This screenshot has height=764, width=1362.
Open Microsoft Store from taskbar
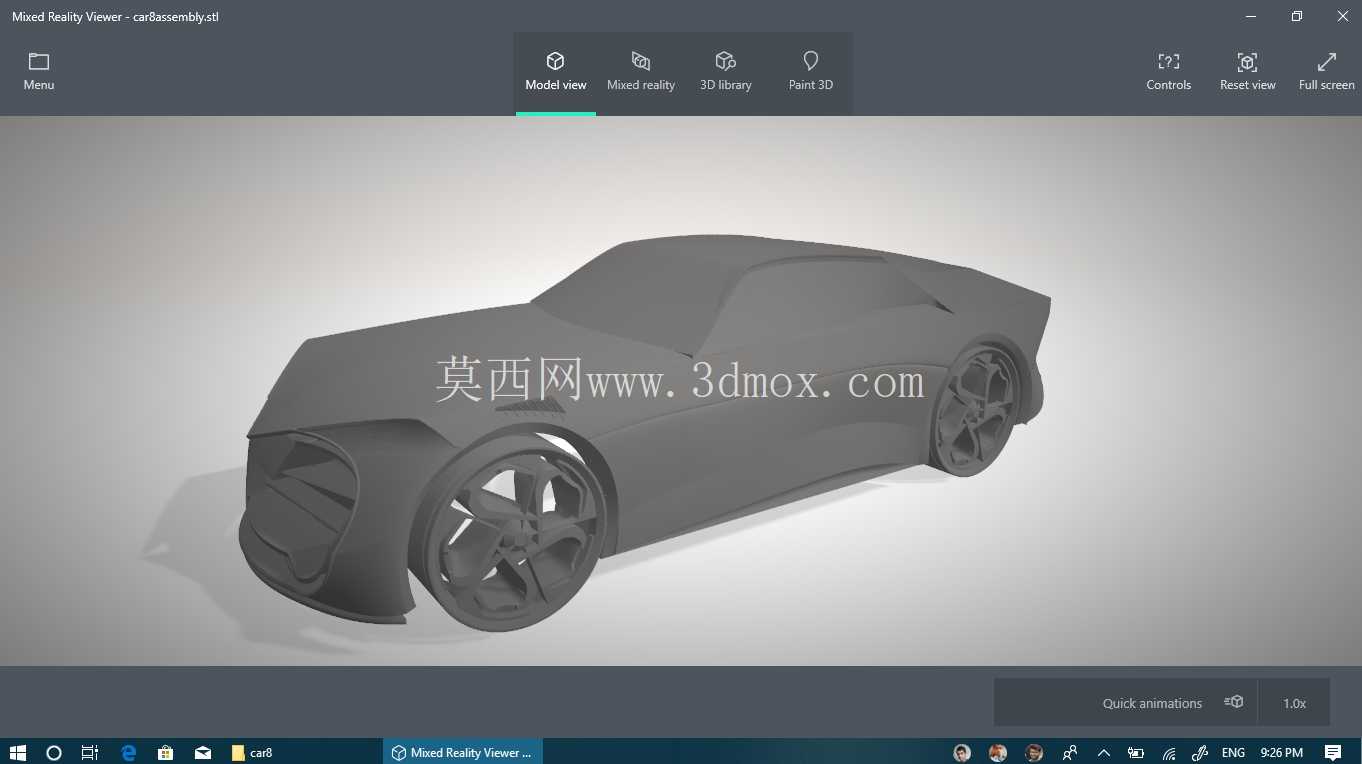click(x=166, y=752)
